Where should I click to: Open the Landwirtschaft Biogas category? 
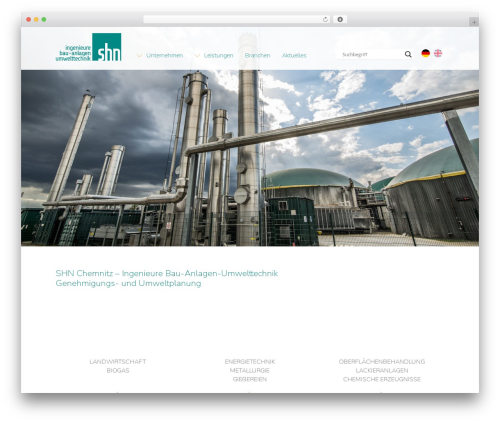tap(118, 366)
